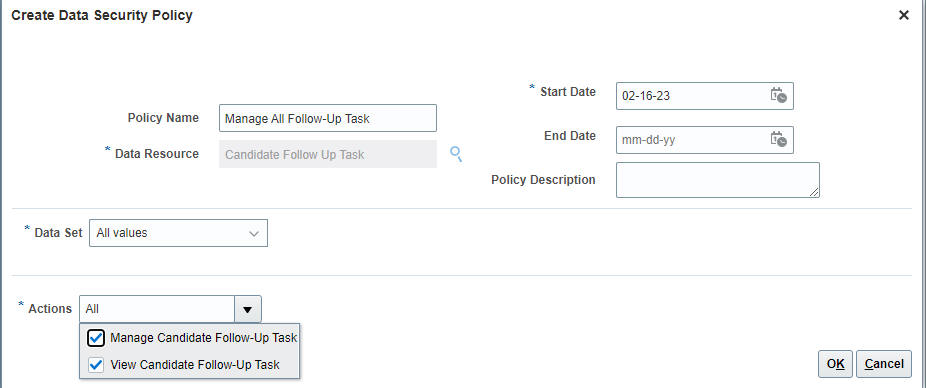Click the Policy Description label
The width and height of the screenshot is (926, 388).
[543, 180]
